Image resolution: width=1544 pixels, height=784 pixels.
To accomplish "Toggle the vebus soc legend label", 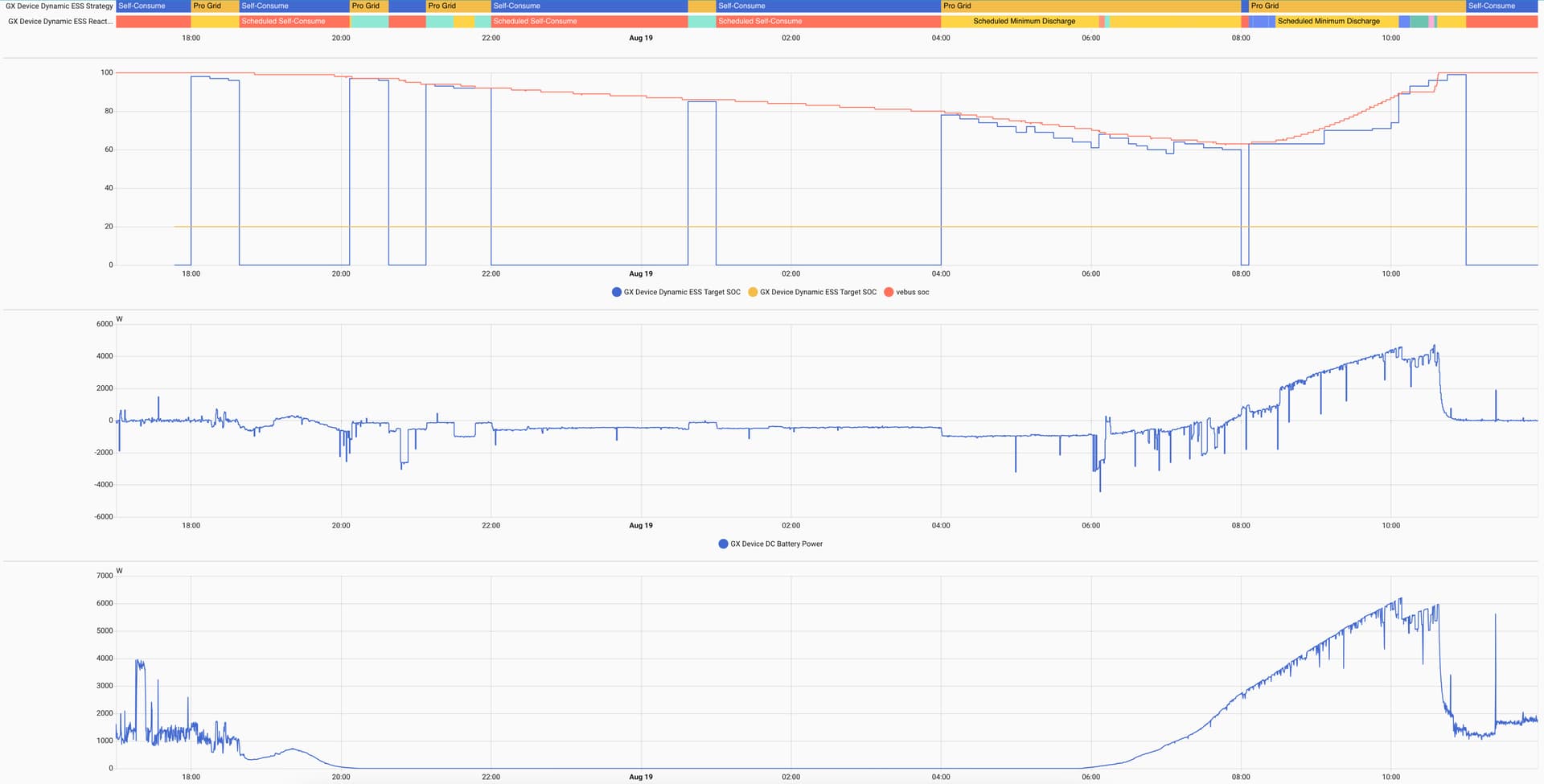I will point(912,292).
